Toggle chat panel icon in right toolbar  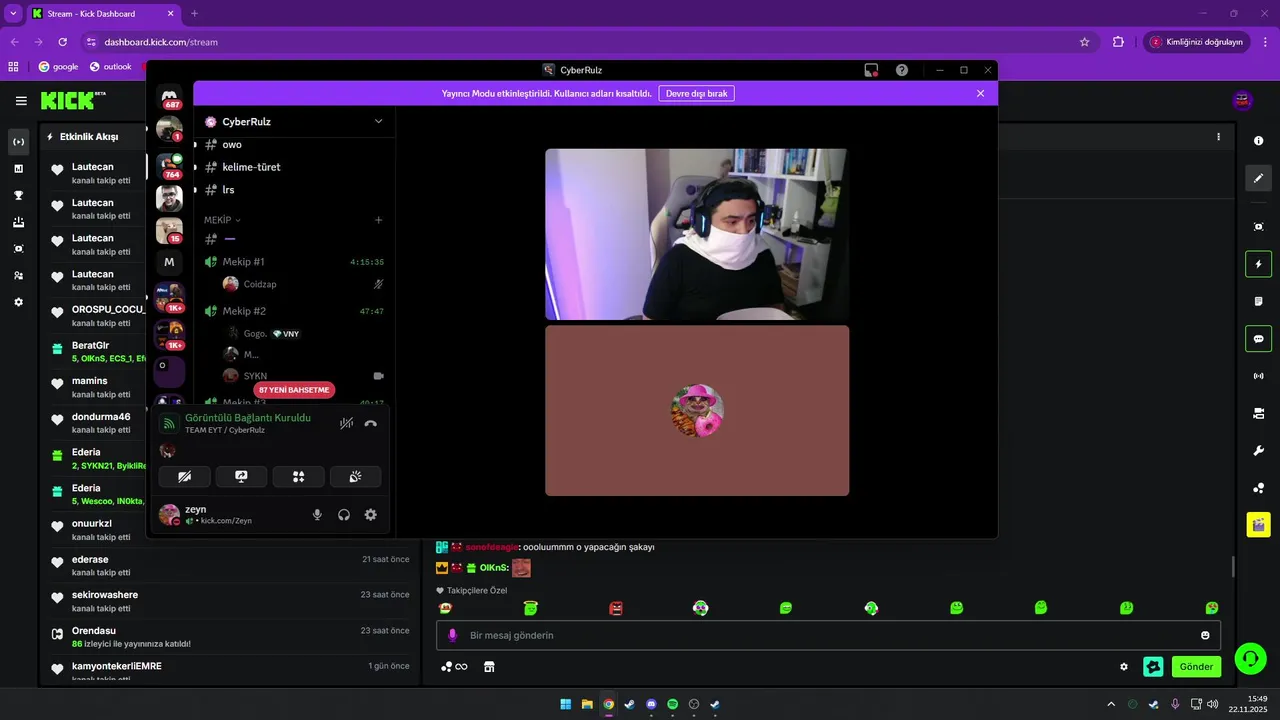(1258, 339)
